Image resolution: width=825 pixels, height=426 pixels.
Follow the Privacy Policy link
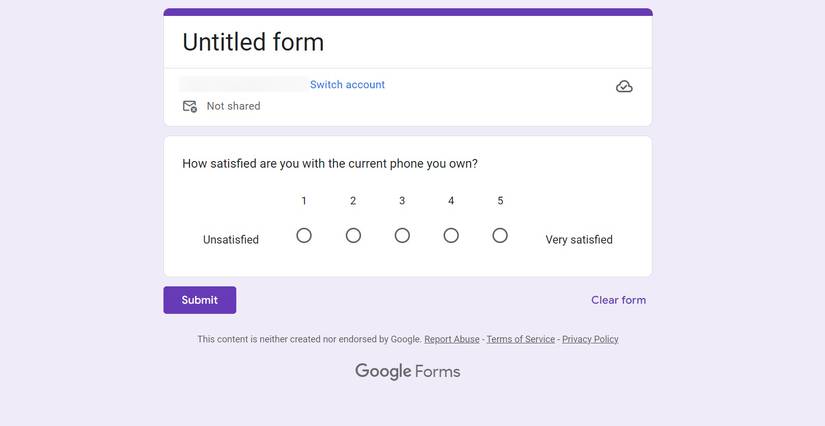[590, 339]
